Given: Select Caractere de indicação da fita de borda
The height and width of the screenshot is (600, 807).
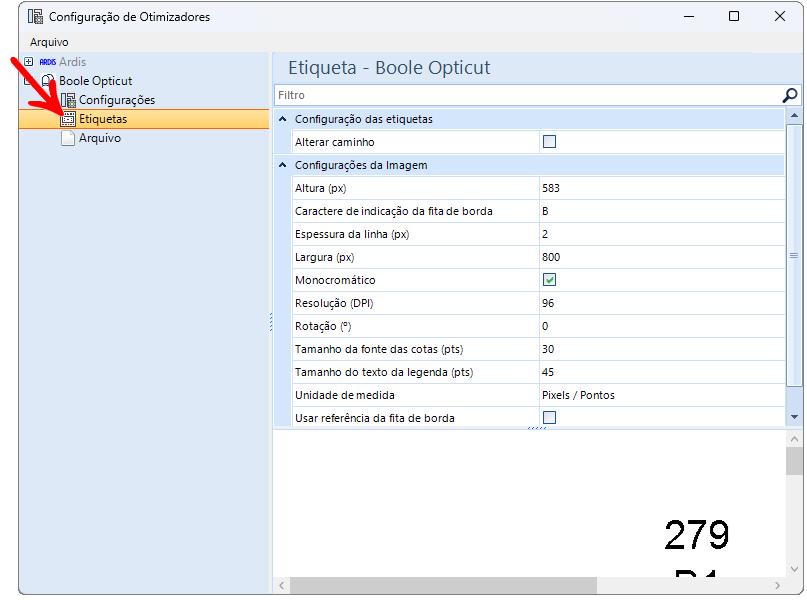Looking at the screenshot, I should click(x=394, y=211).
